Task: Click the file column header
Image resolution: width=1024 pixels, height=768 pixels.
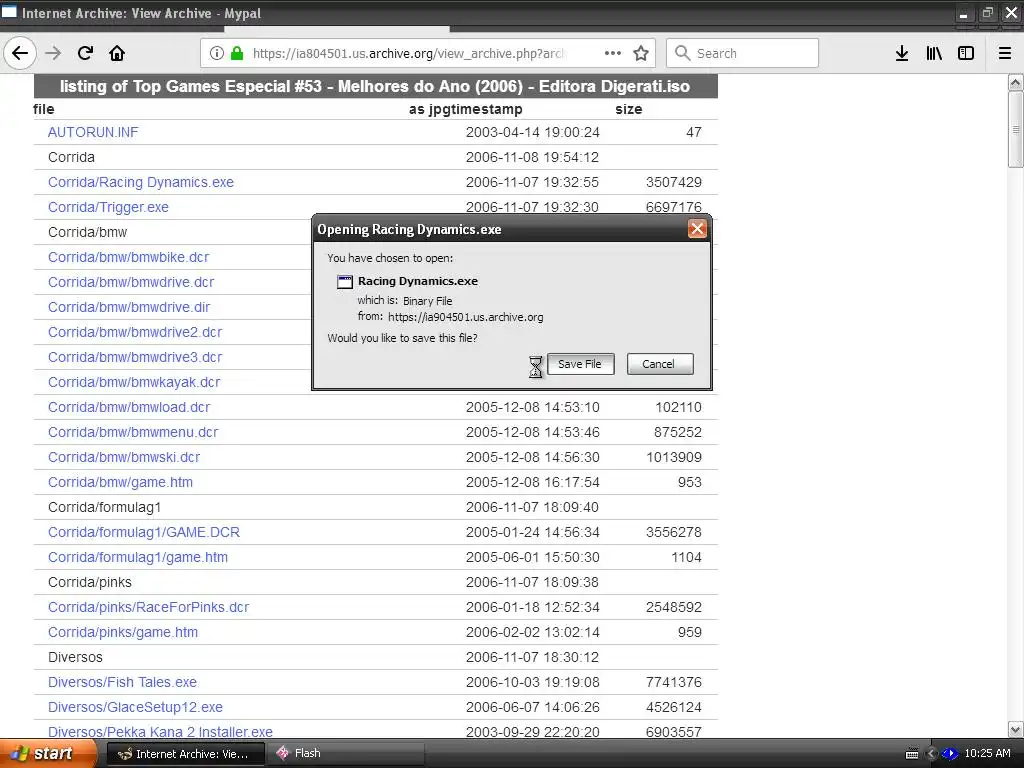Action: [44, 109]
